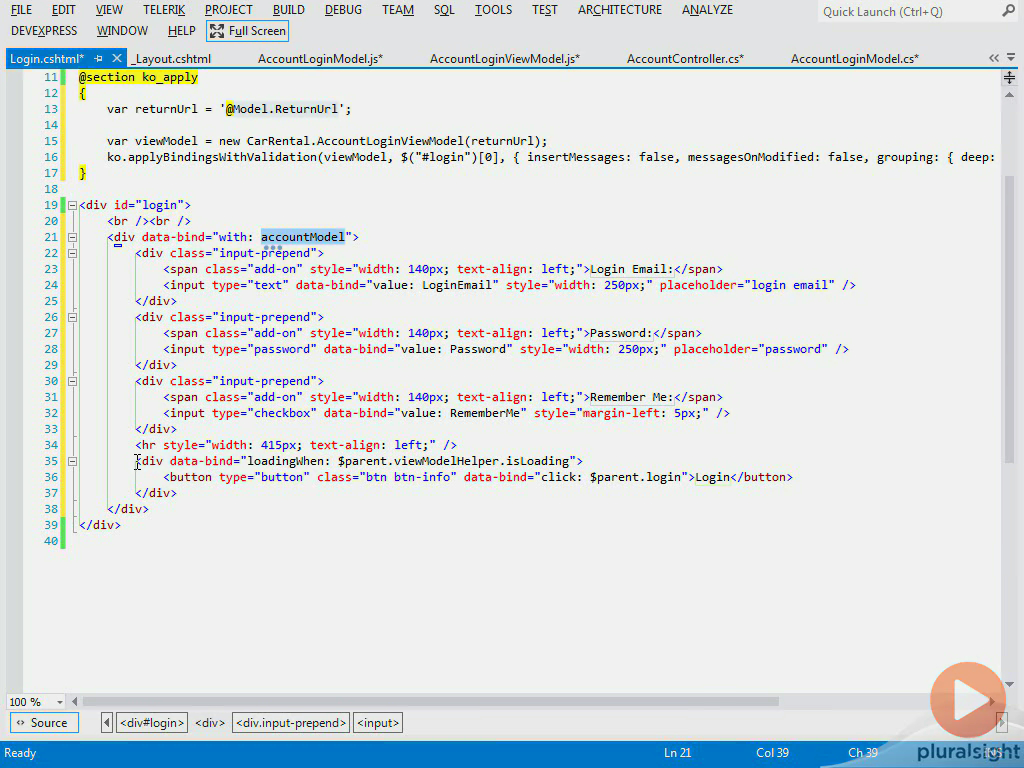1024x768 pixels.
Task: Open the HELP menu
Action: coord(182,31)
